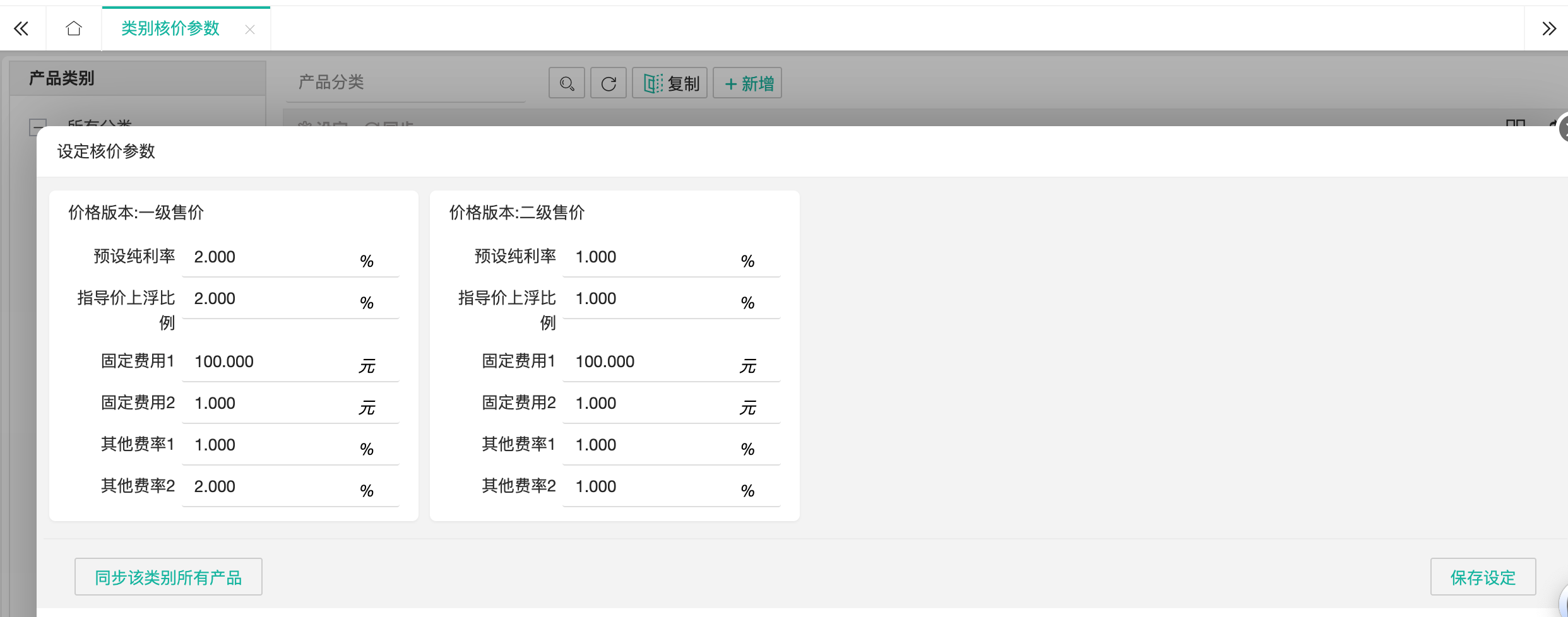The image size is (1568, 617).
Task: Click the double-left arrow to scroll tabs
Action: (21, 28)
